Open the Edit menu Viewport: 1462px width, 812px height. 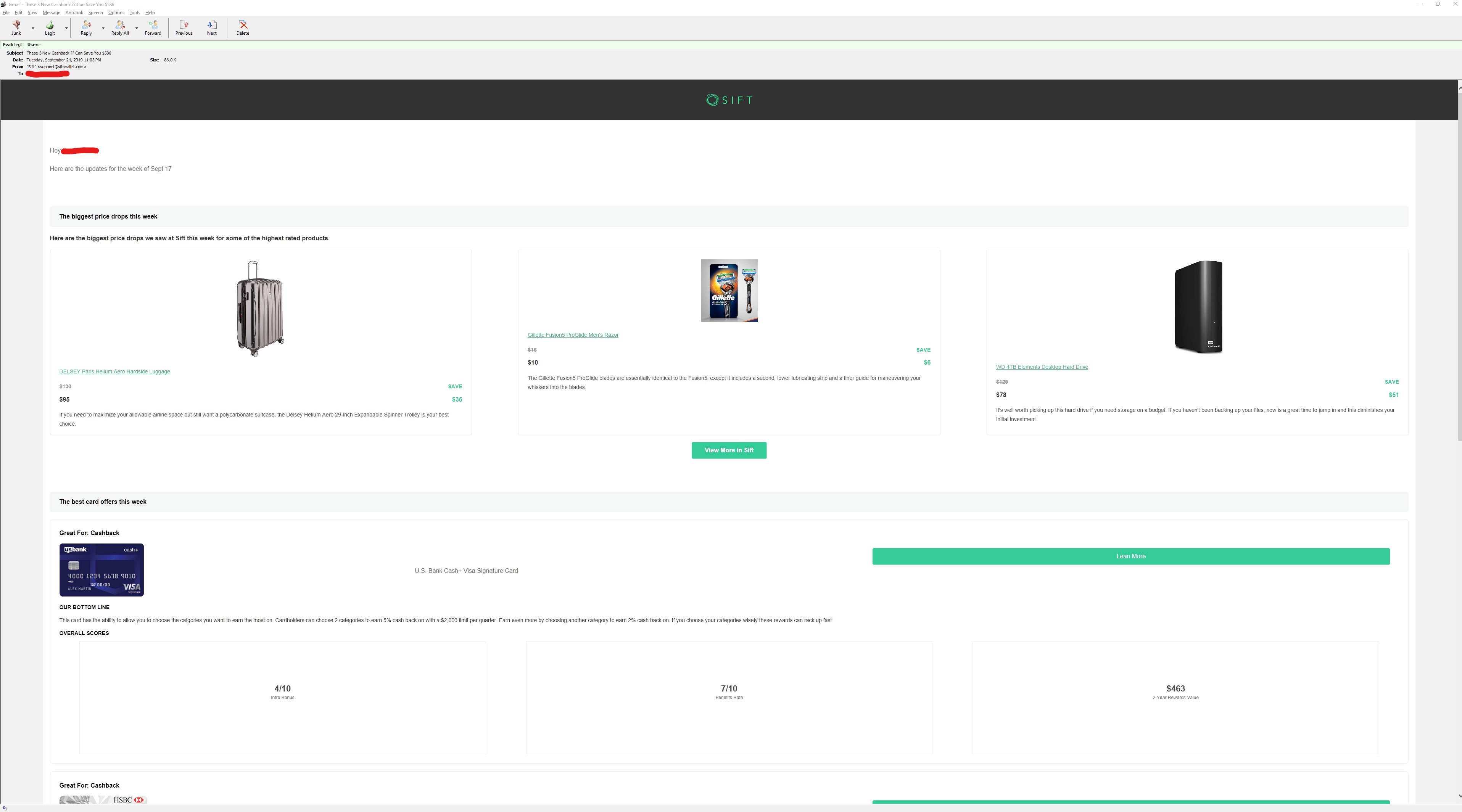pyautogui.click(x=19, y=13)
